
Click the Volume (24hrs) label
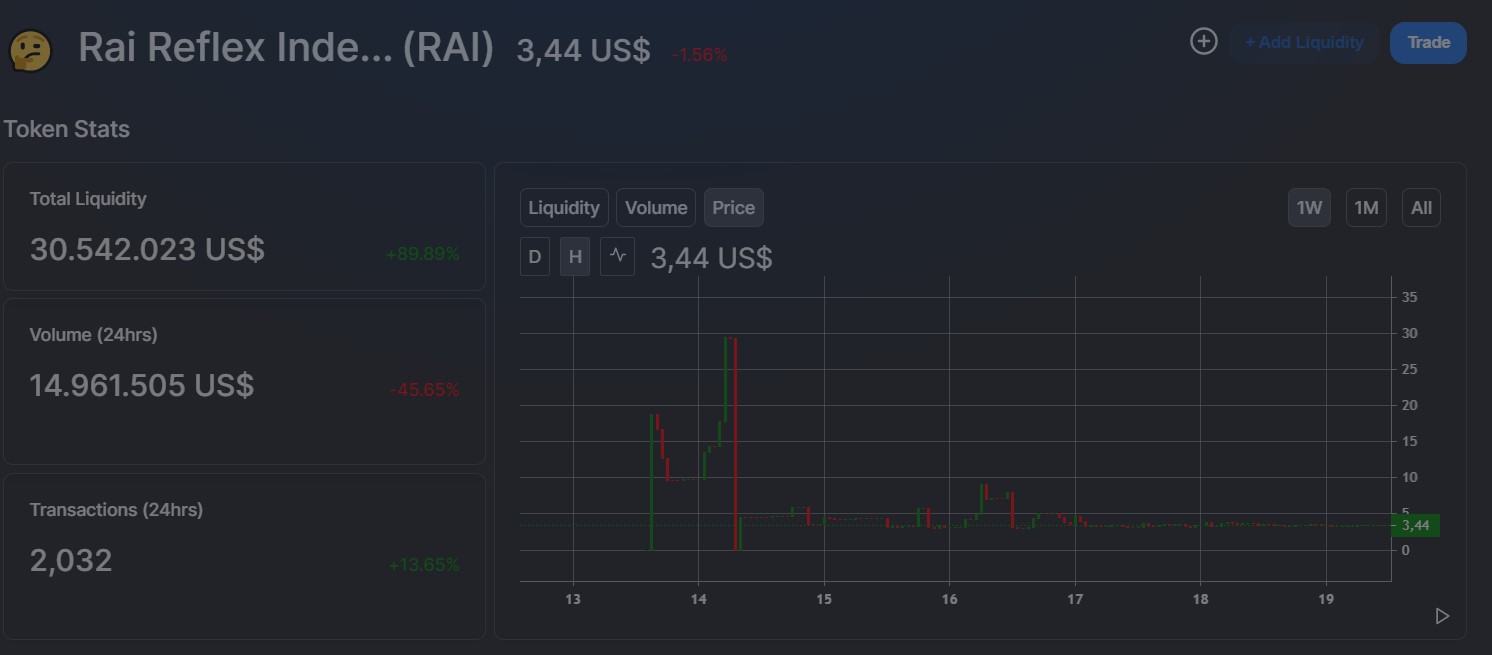(94, 335)
